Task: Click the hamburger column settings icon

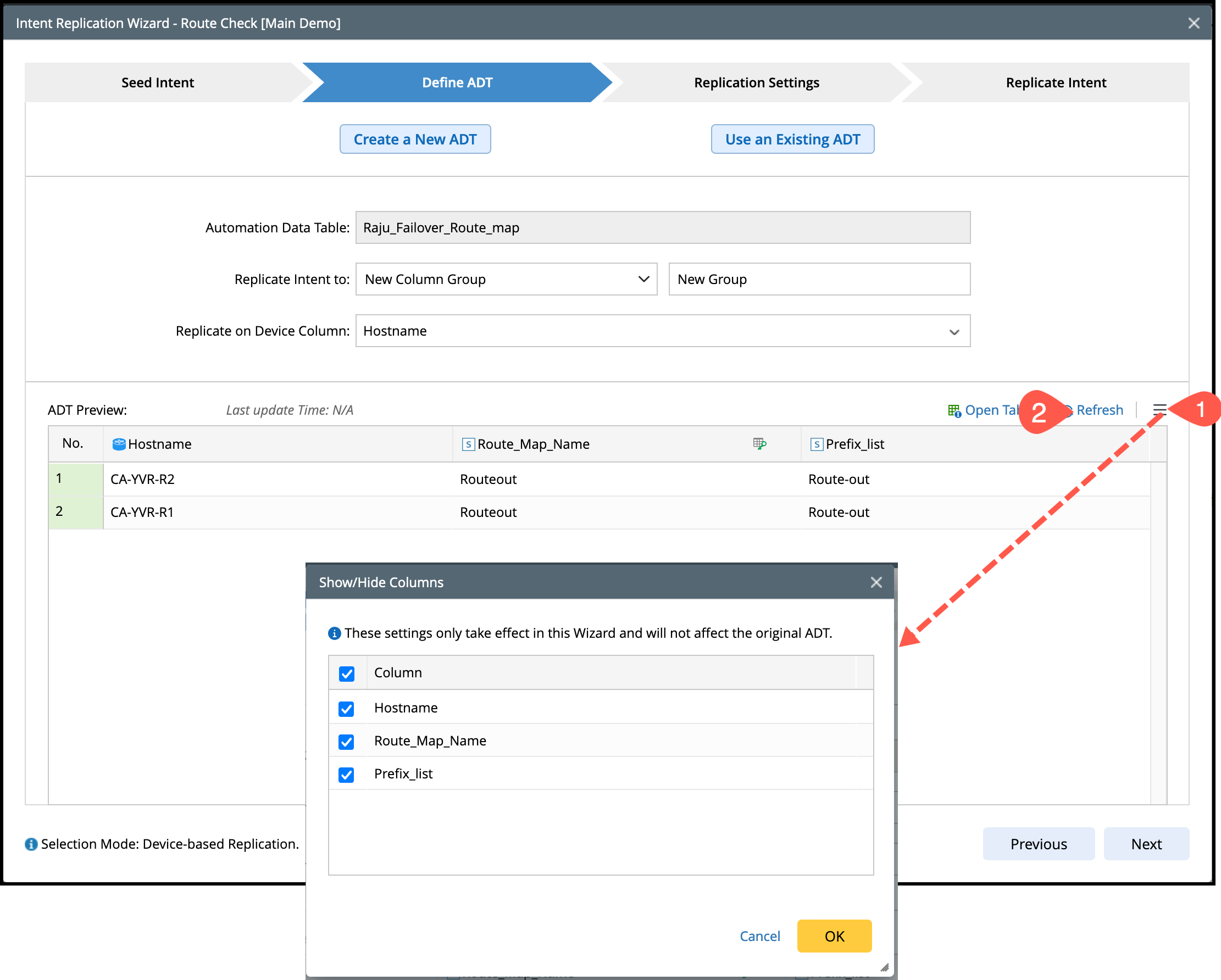Action: tap(1159, 410)
